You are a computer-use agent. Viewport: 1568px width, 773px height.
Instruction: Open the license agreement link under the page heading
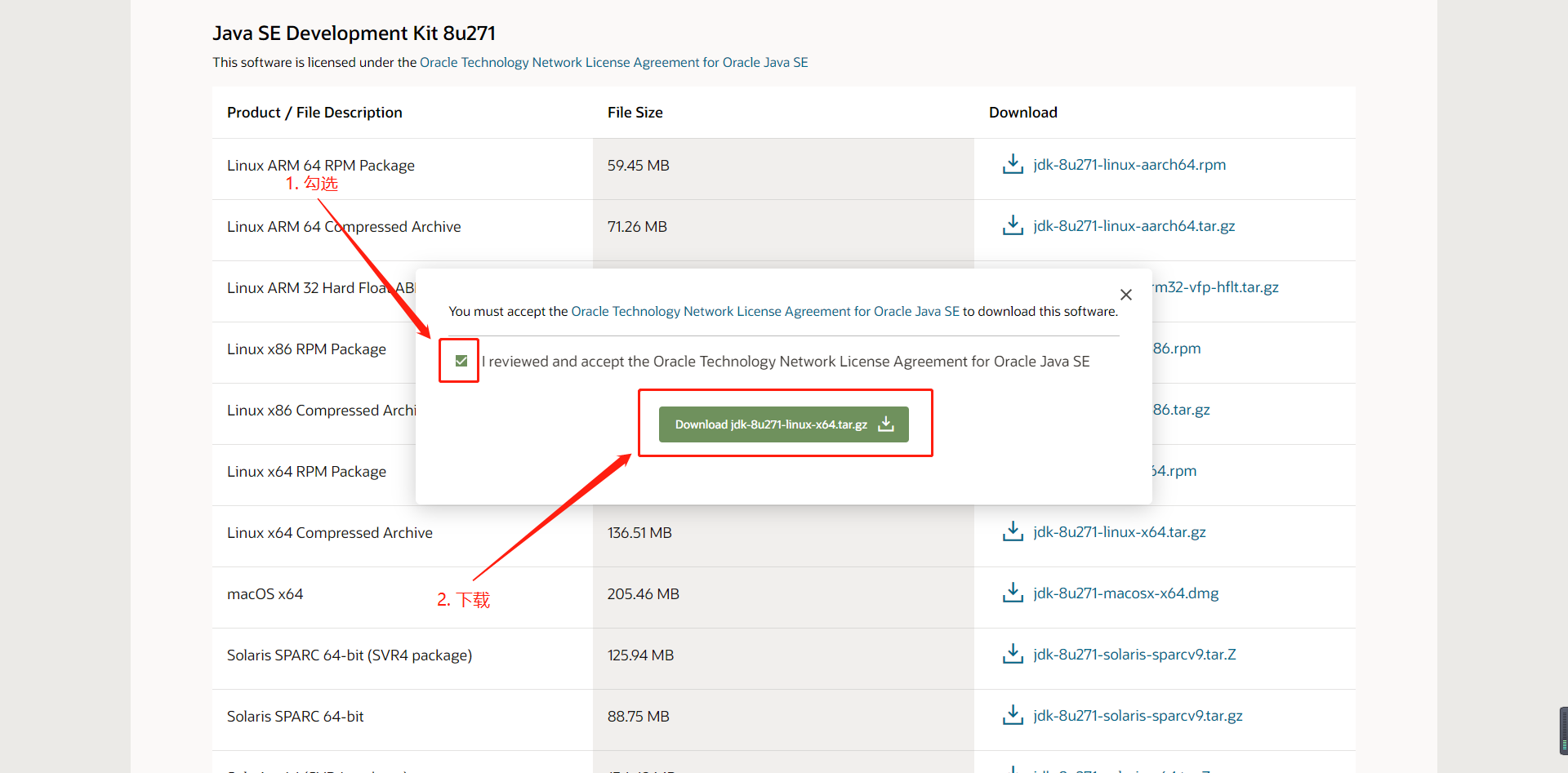coord(614,63)
